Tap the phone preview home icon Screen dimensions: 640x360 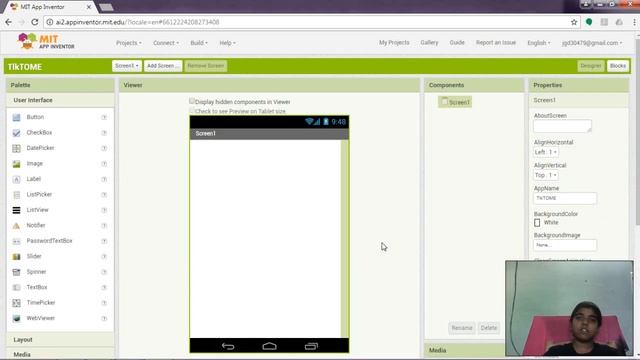269,346
